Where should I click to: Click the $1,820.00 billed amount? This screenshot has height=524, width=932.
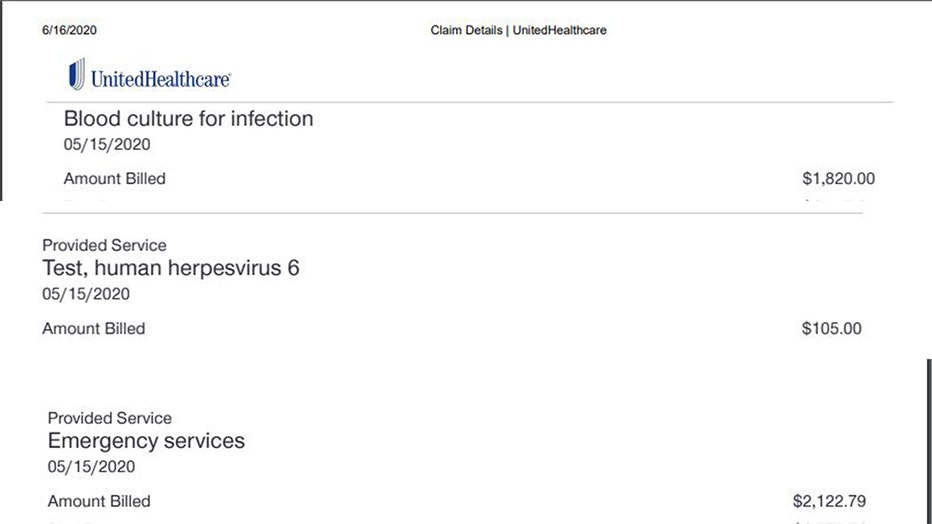tap(838, 179)
